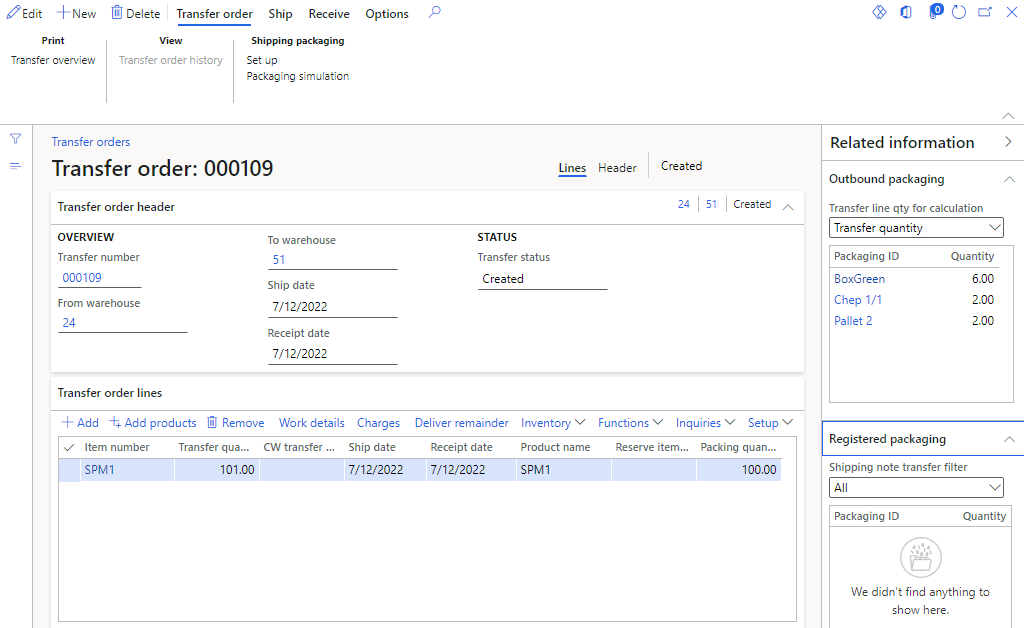Screen dimensions: 1024x628
Task: Open the pop-out window icon
Action: tap(985, 12)
